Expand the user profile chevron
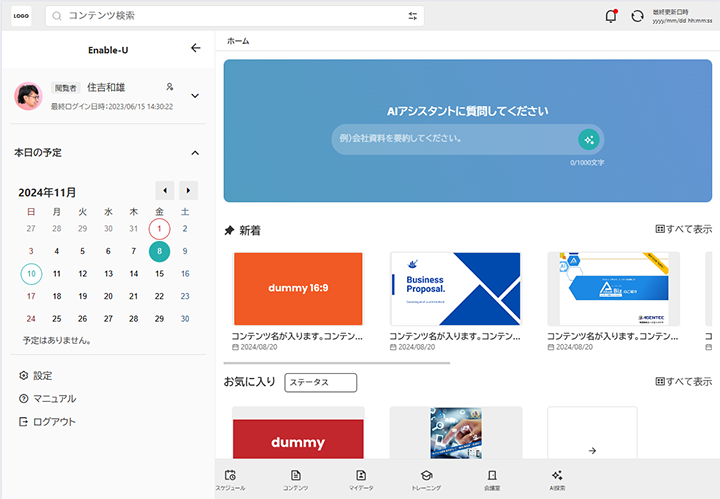Screen dimensions: 720x499 click(x=195, y=96)
